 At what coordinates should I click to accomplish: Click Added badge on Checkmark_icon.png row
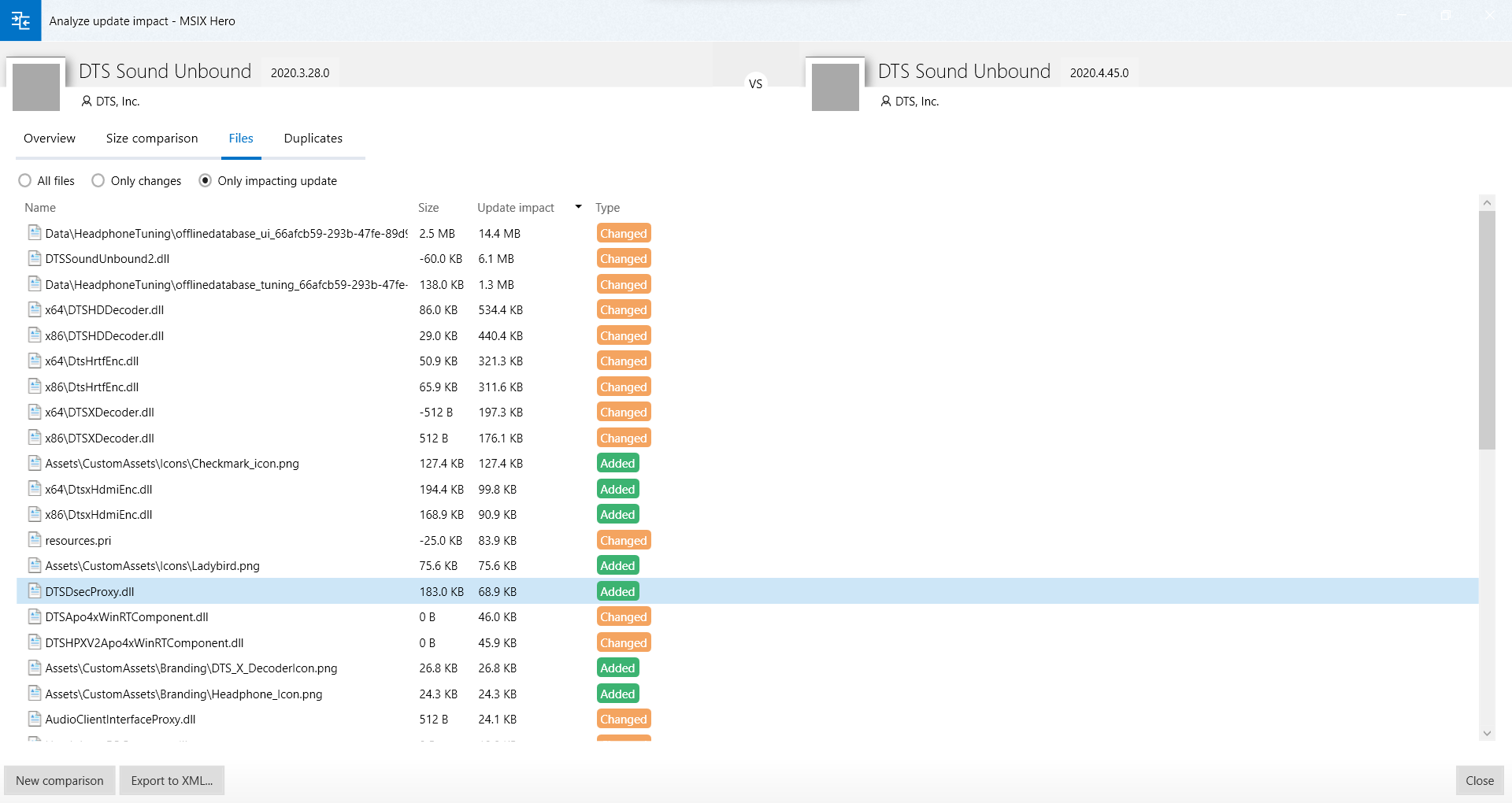coord(617,463)
